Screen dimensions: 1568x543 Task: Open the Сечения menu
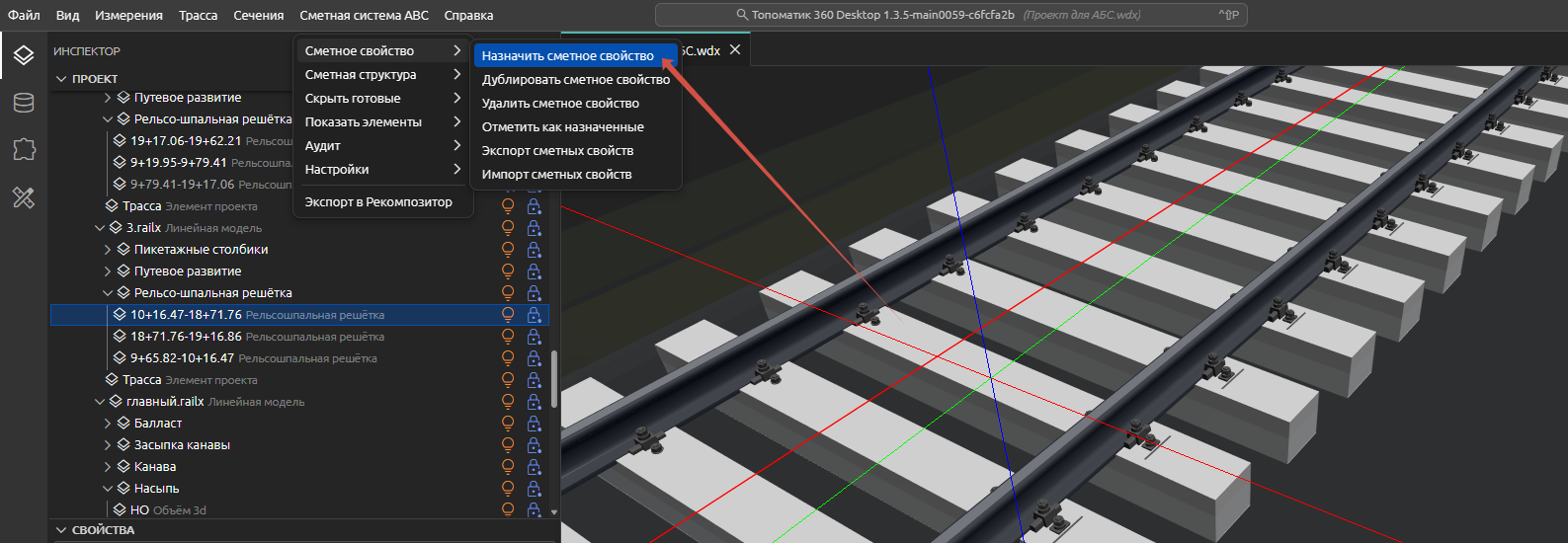259,15
